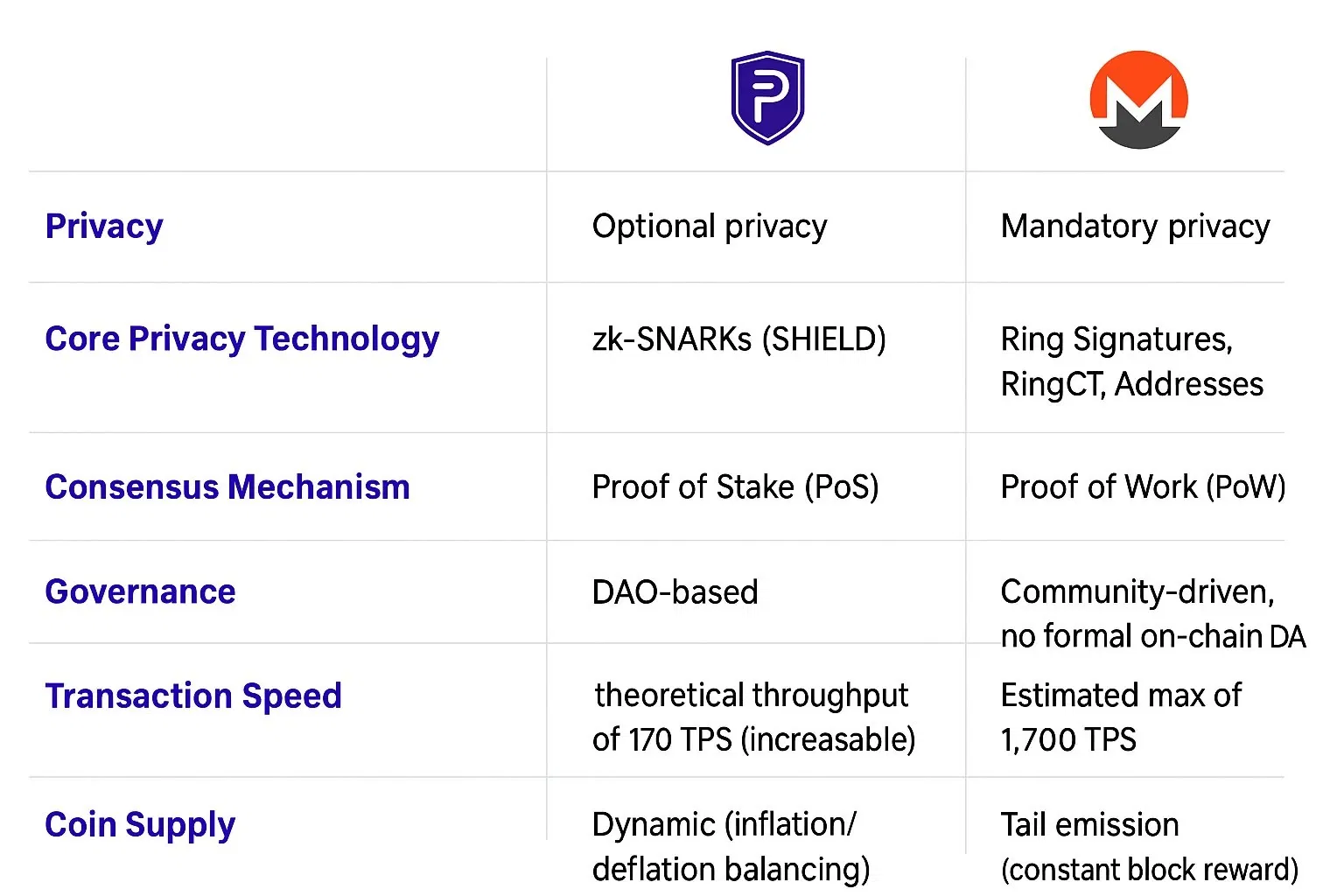This screenshot has height=896, width=1344.
Task: Click the orange Monero logo
Action: (x=1138, y=100)
